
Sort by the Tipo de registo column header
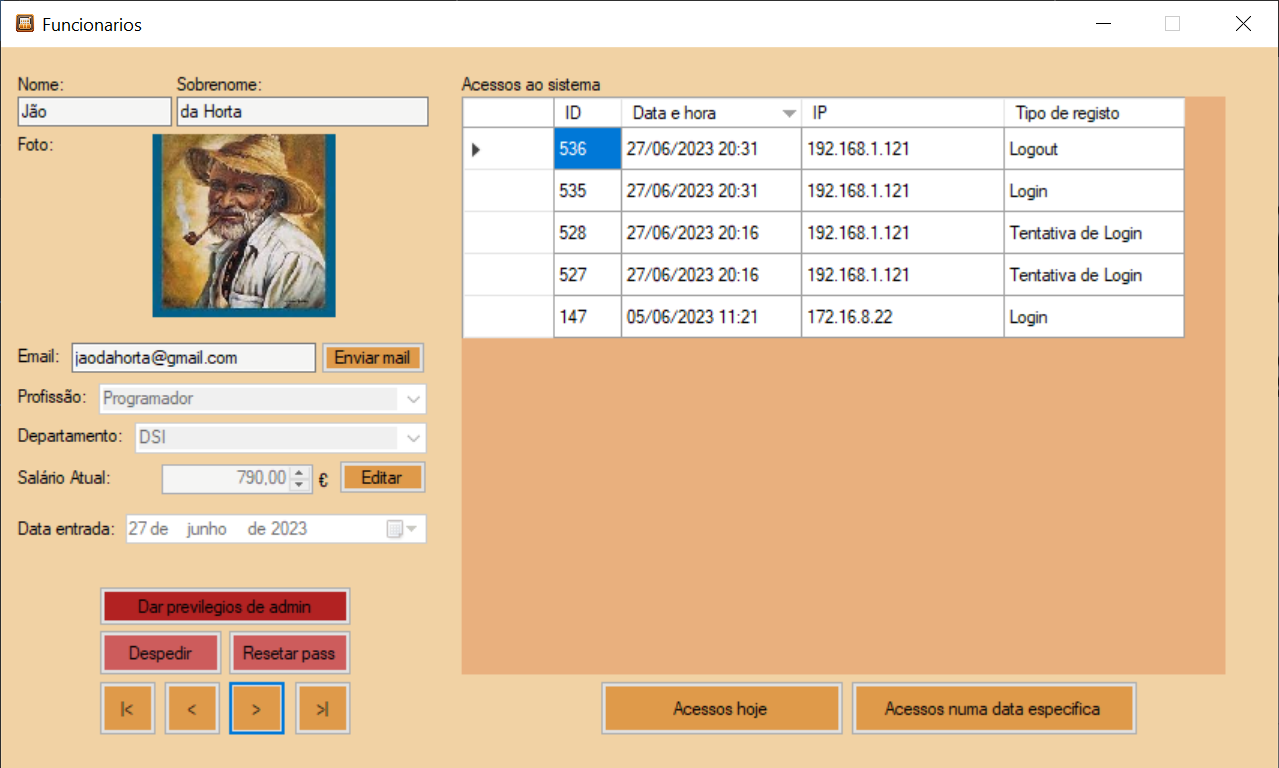tap(1094, 113)
